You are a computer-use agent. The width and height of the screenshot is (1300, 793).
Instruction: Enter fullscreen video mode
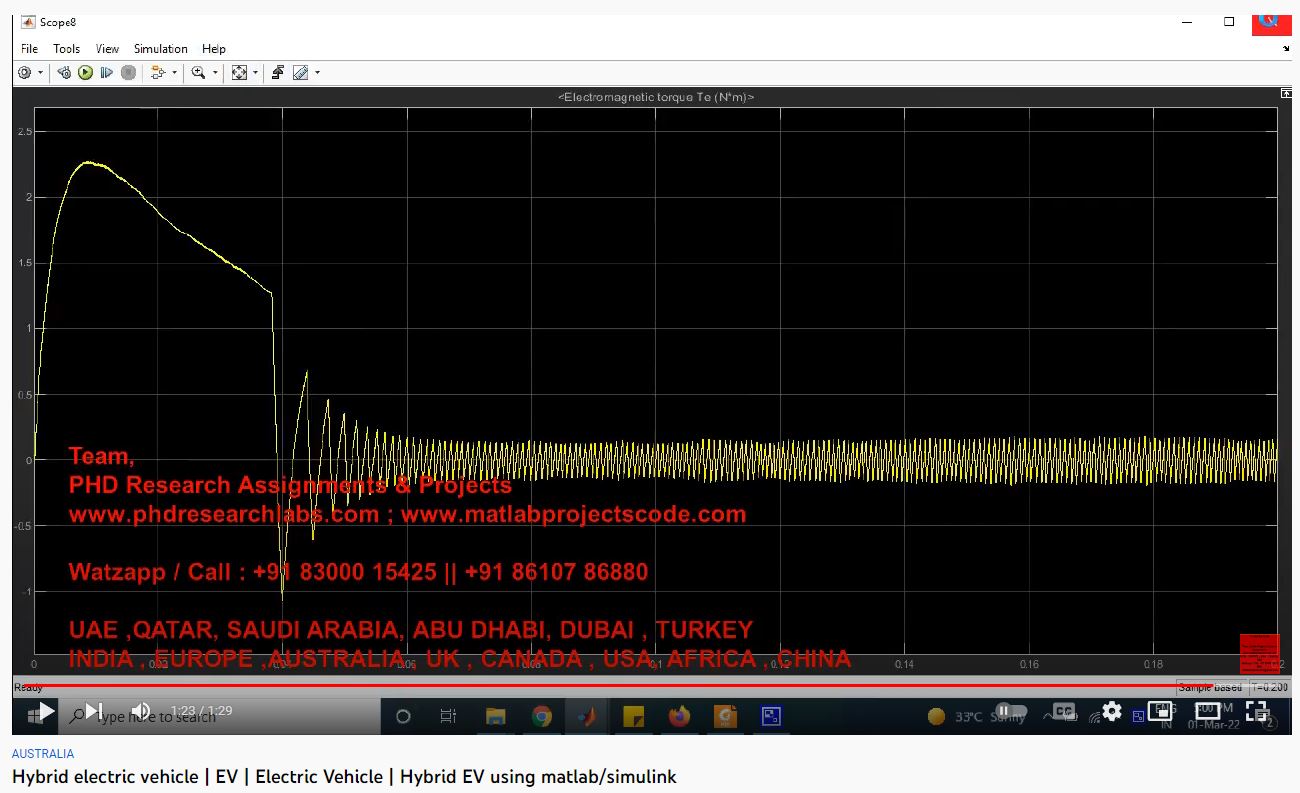(x=1257, y=712)
